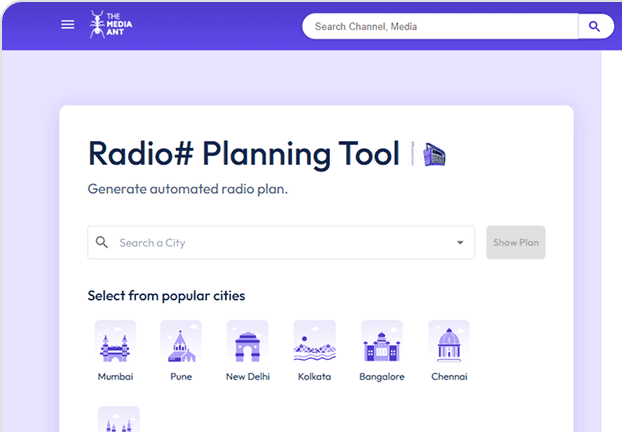The width and height of the screenshot is (622, 432).
Task: Select the Chennai city icon
Action: 449,342
